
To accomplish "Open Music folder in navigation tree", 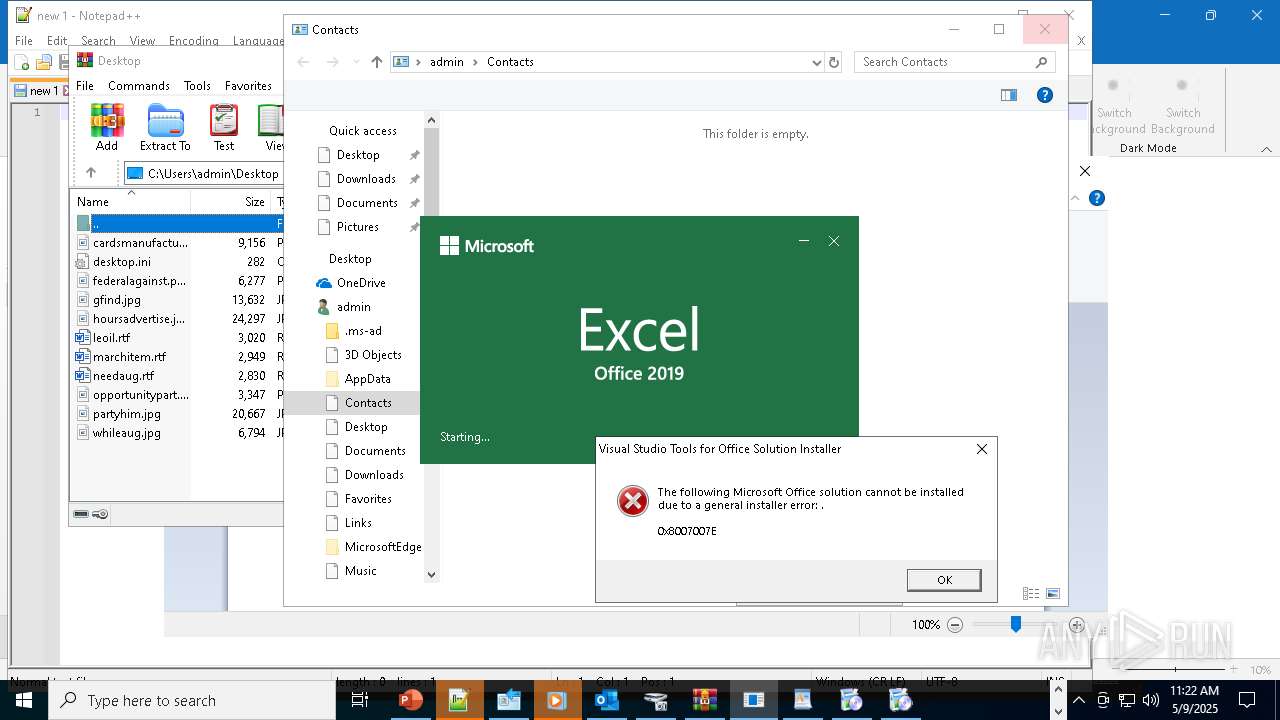I will pyautogui.click(x=360, y=571).
